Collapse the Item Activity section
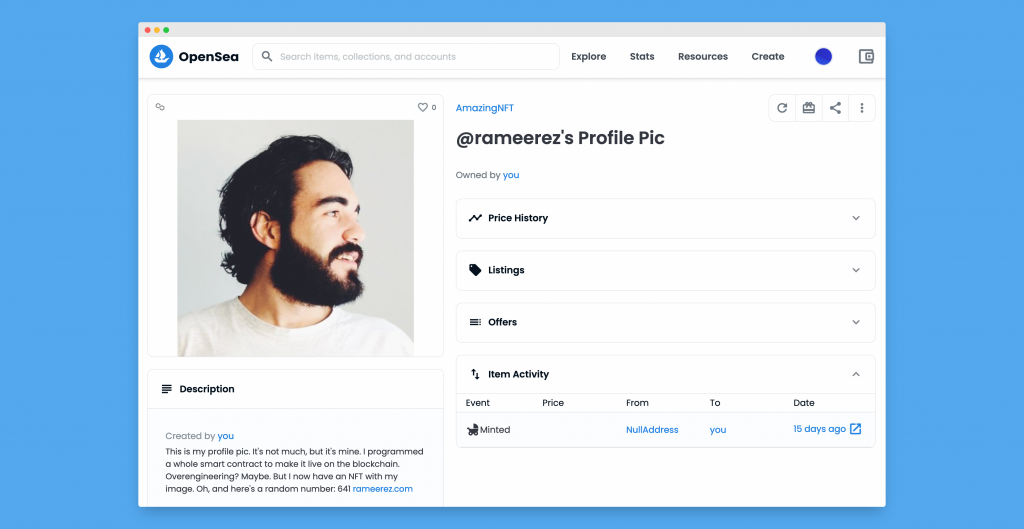 [665, 374]
